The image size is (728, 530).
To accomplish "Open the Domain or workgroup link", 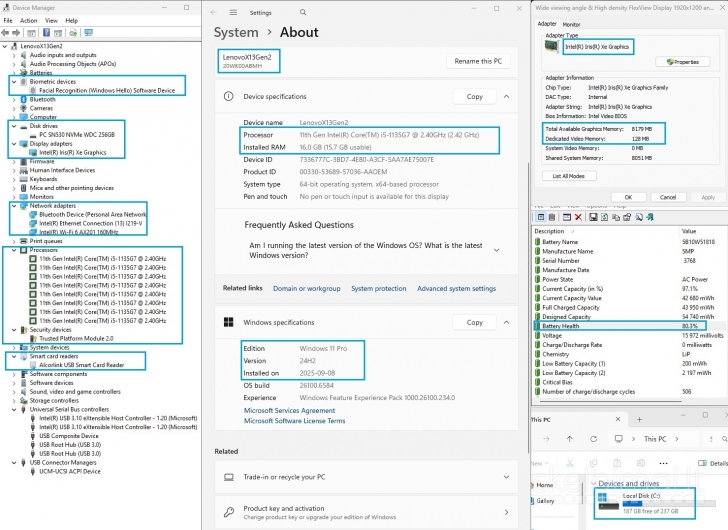I will tap(306, 288).
